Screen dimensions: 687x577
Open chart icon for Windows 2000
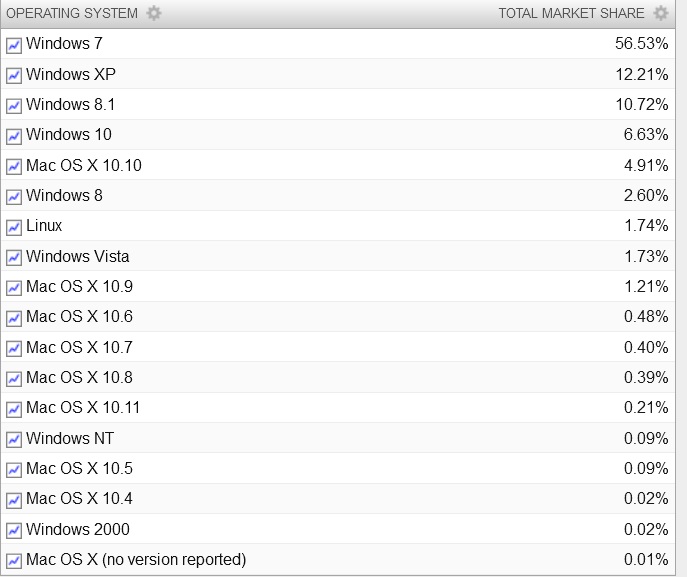click(x=14, y=531)
